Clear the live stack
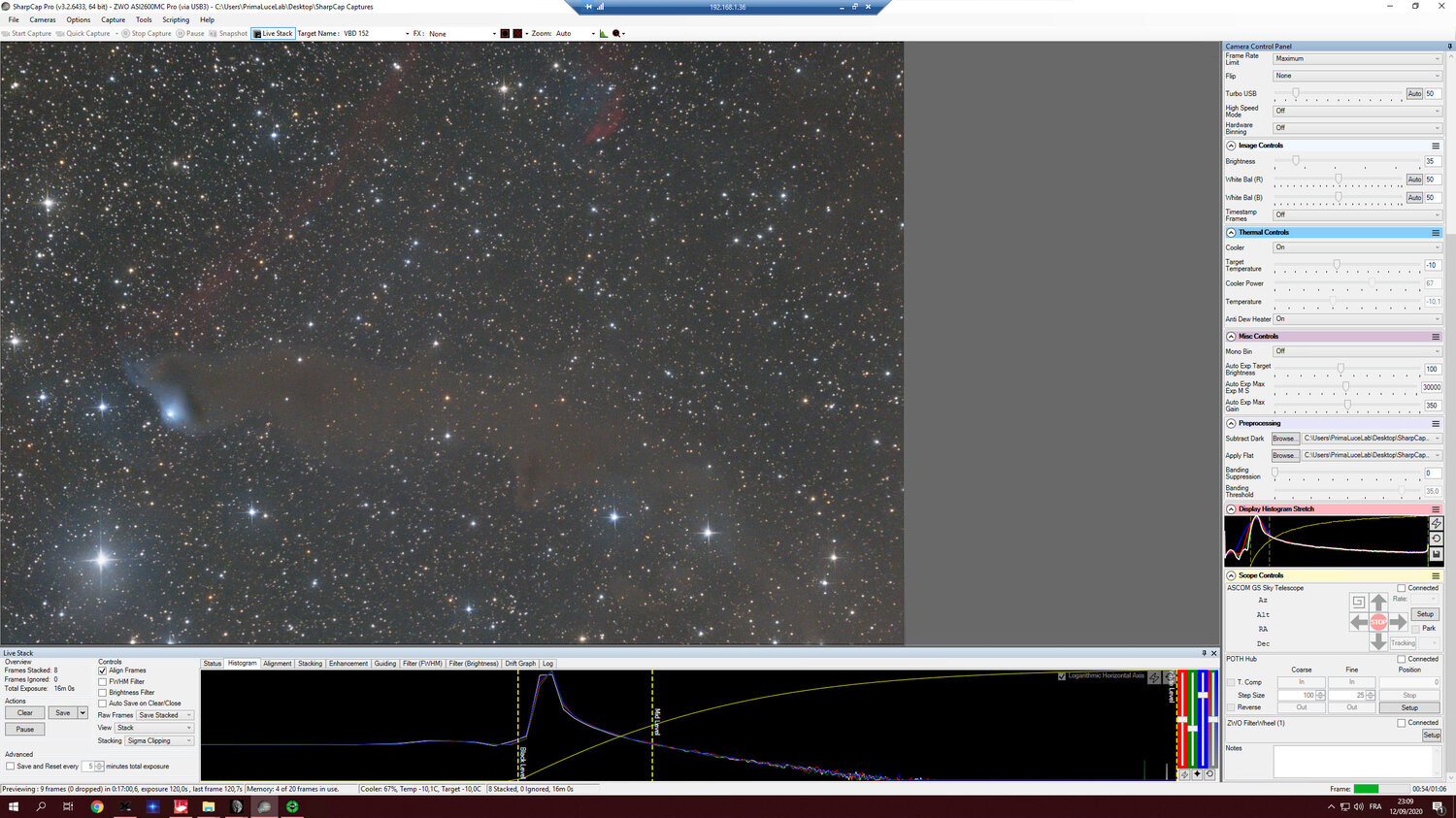The width and height of the screenshot is (1456, 818). coord(25,713)
